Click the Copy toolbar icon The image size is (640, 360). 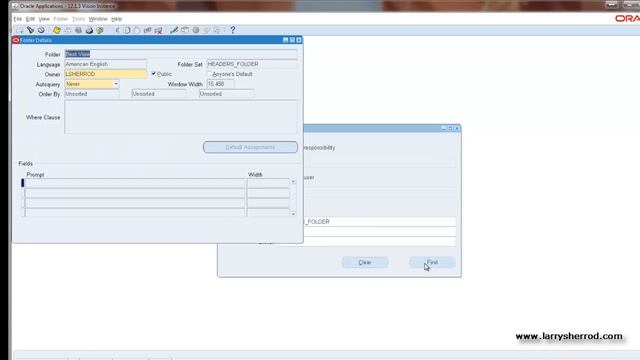(127, 30)
